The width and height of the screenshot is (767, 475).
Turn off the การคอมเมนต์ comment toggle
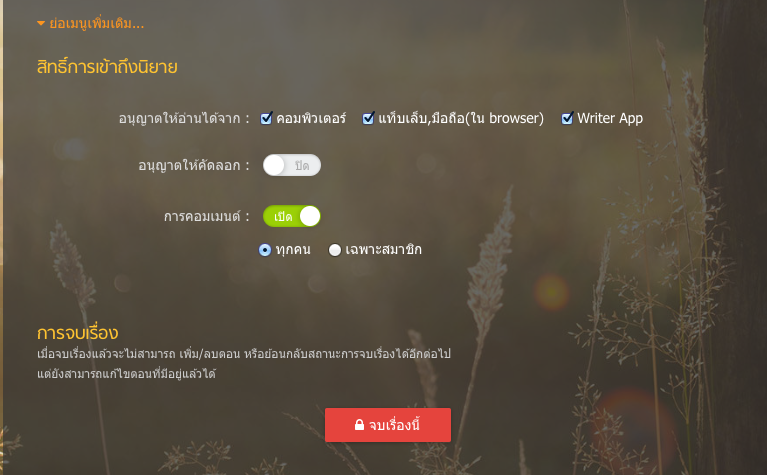(292, 216)
